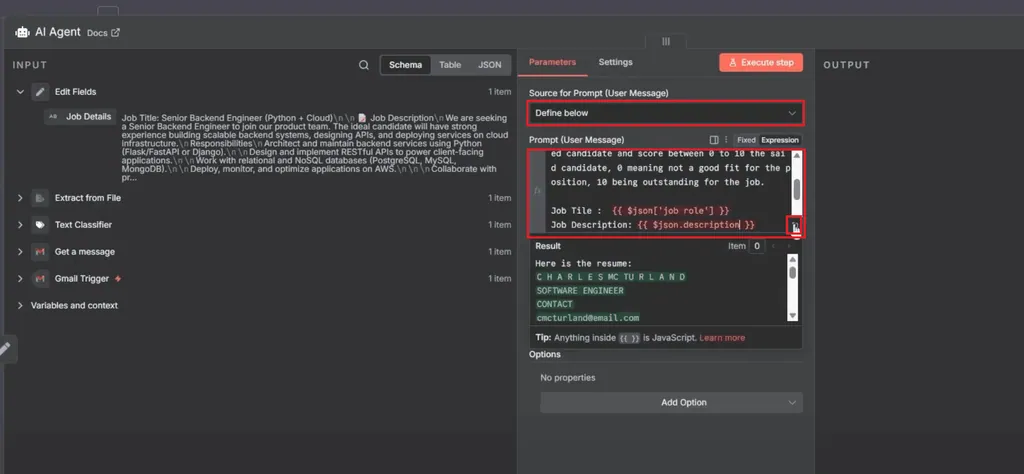Open the Source for Prompt dropdown
Image resolution: width=1024 pixels, height=474 pixels.
(x=665, y=113)
